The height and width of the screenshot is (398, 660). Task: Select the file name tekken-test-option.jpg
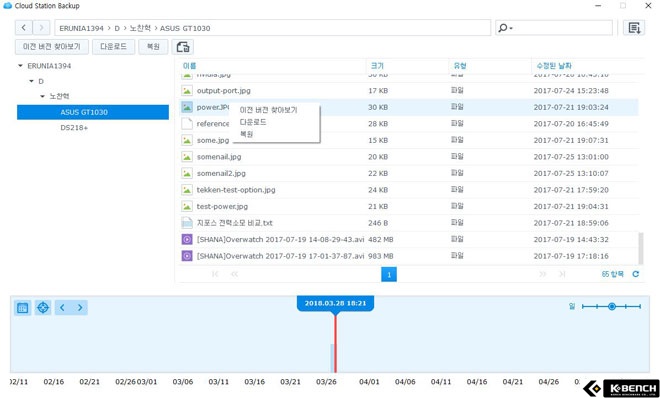pyautogui.click(x=236, y=190)
